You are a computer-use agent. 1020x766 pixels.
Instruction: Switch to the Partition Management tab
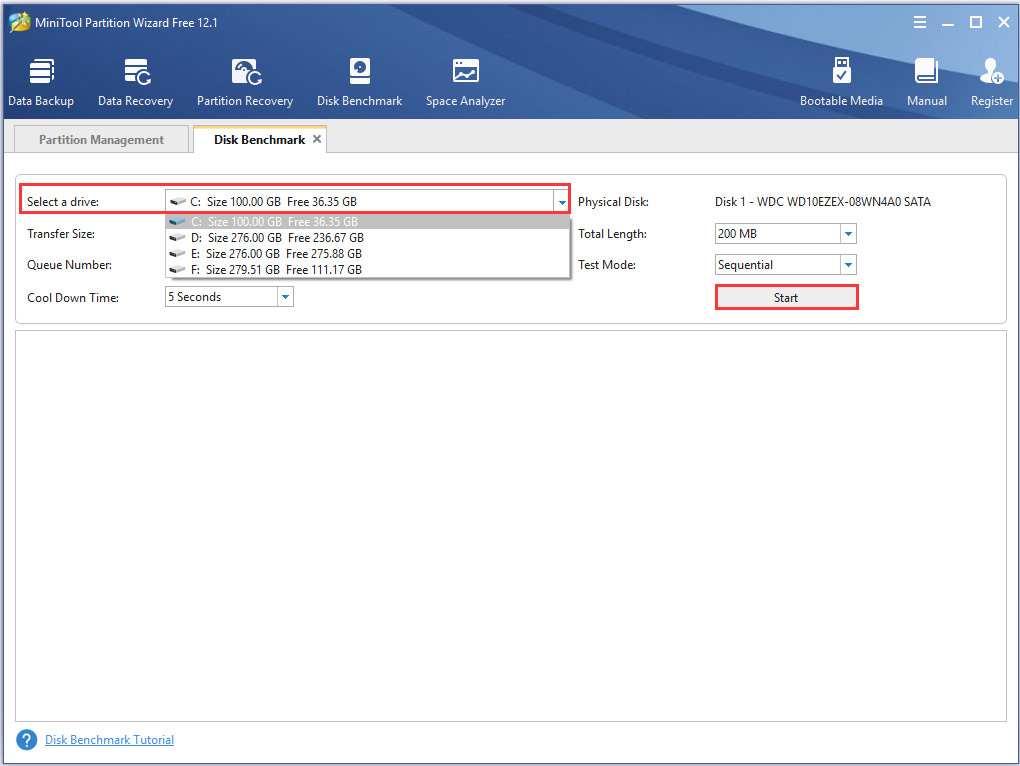(x=101, y=140)
